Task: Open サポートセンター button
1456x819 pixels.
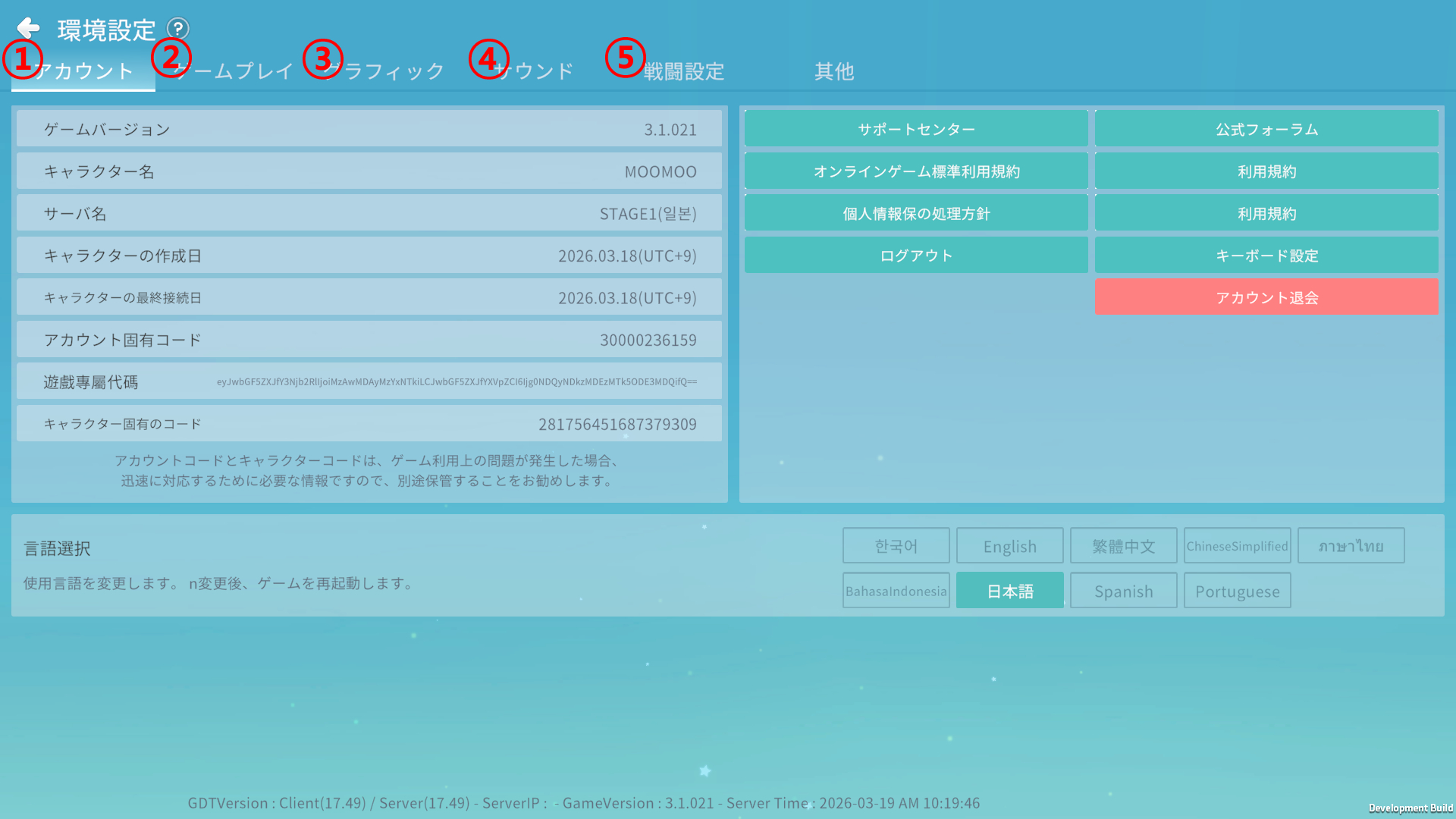Action: point(916,129)
